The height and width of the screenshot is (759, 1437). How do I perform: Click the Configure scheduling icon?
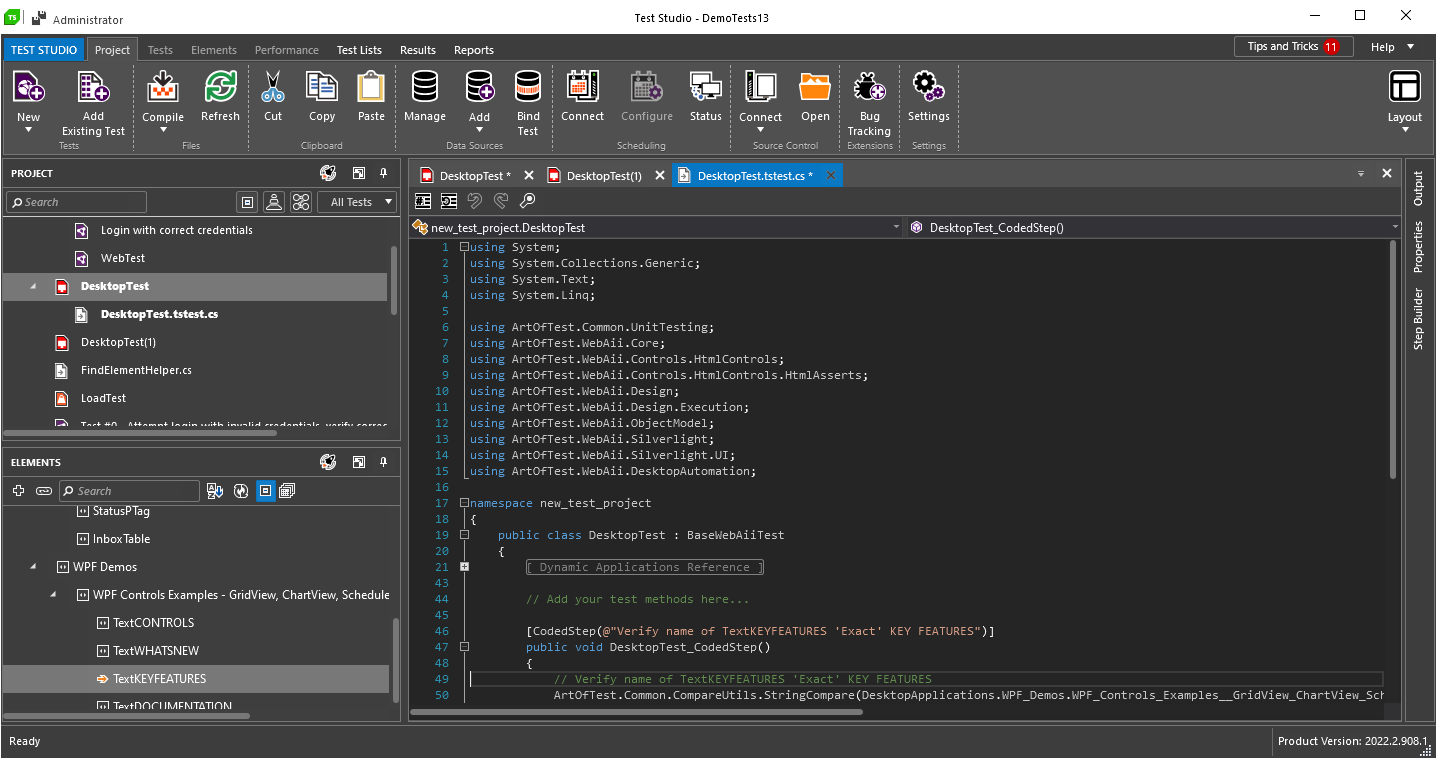pyautogui.click(x=647, y=87)
